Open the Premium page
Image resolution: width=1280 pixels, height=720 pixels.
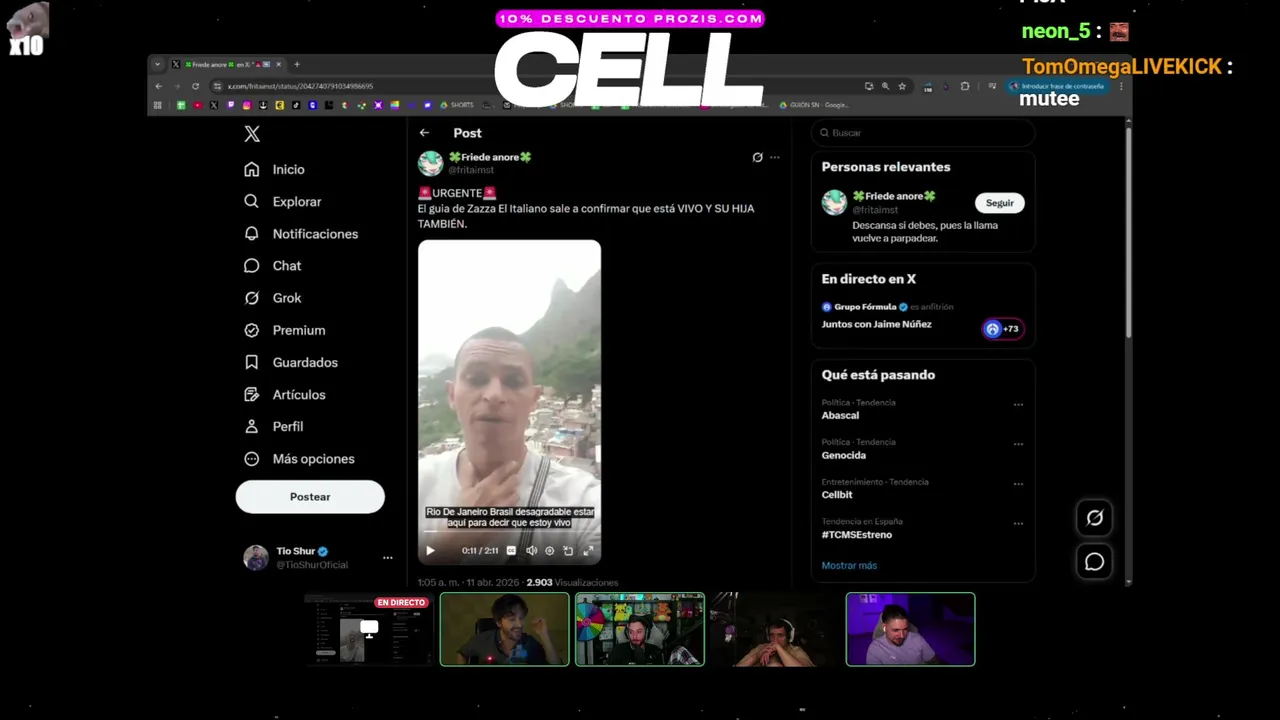(x=285, y=330)
